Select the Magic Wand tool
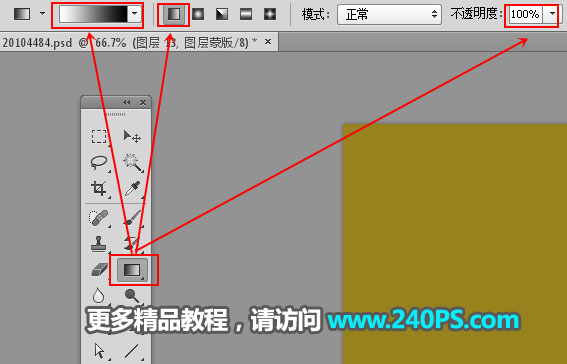The height and width of the screenshot is (364, 567). point(132,163)
